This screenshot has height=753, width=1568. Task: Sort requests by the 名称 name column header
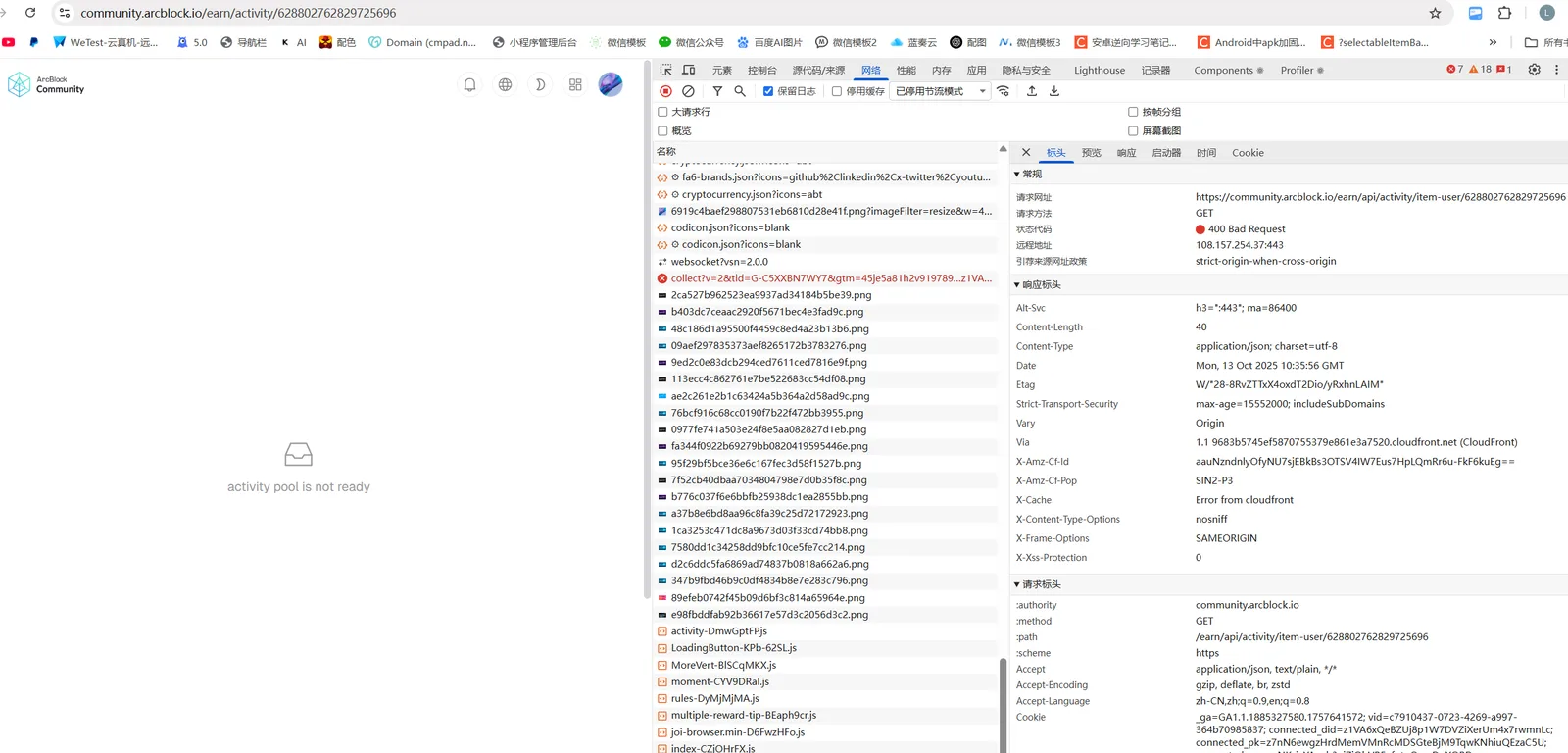[x=824, y=151]
